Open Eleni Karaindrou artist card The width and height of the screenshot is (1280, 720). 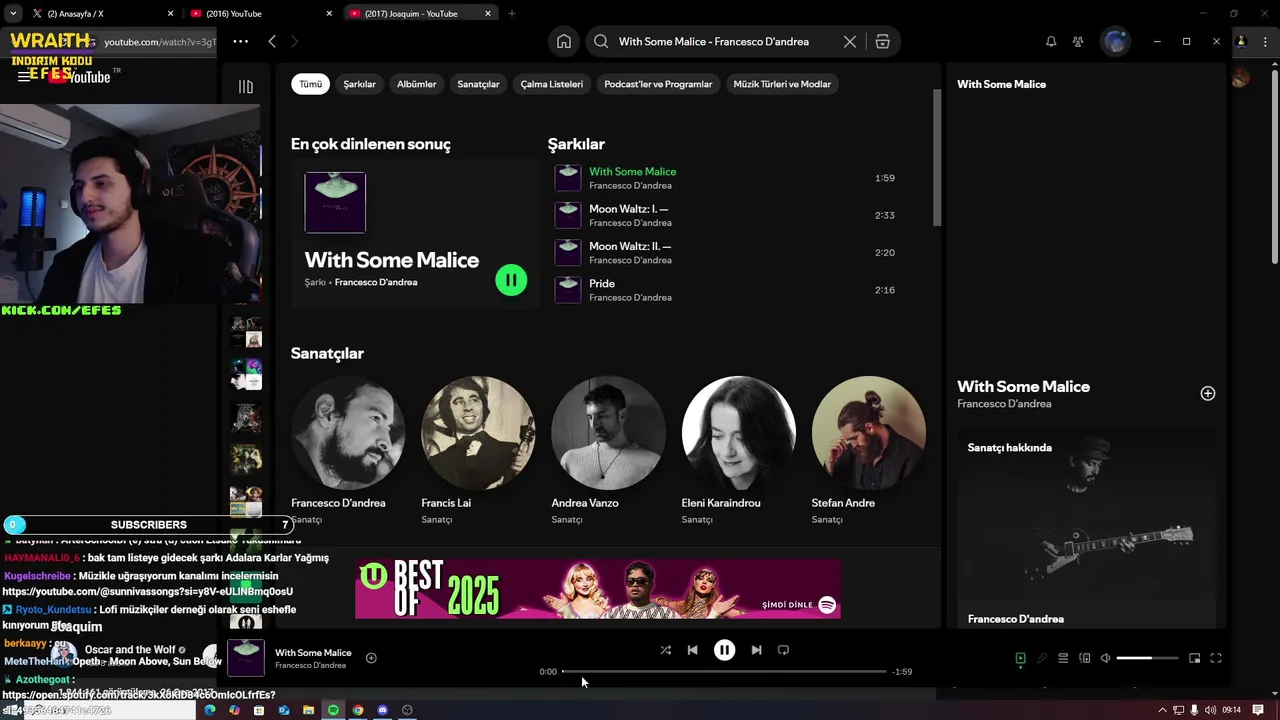(738, 449)
